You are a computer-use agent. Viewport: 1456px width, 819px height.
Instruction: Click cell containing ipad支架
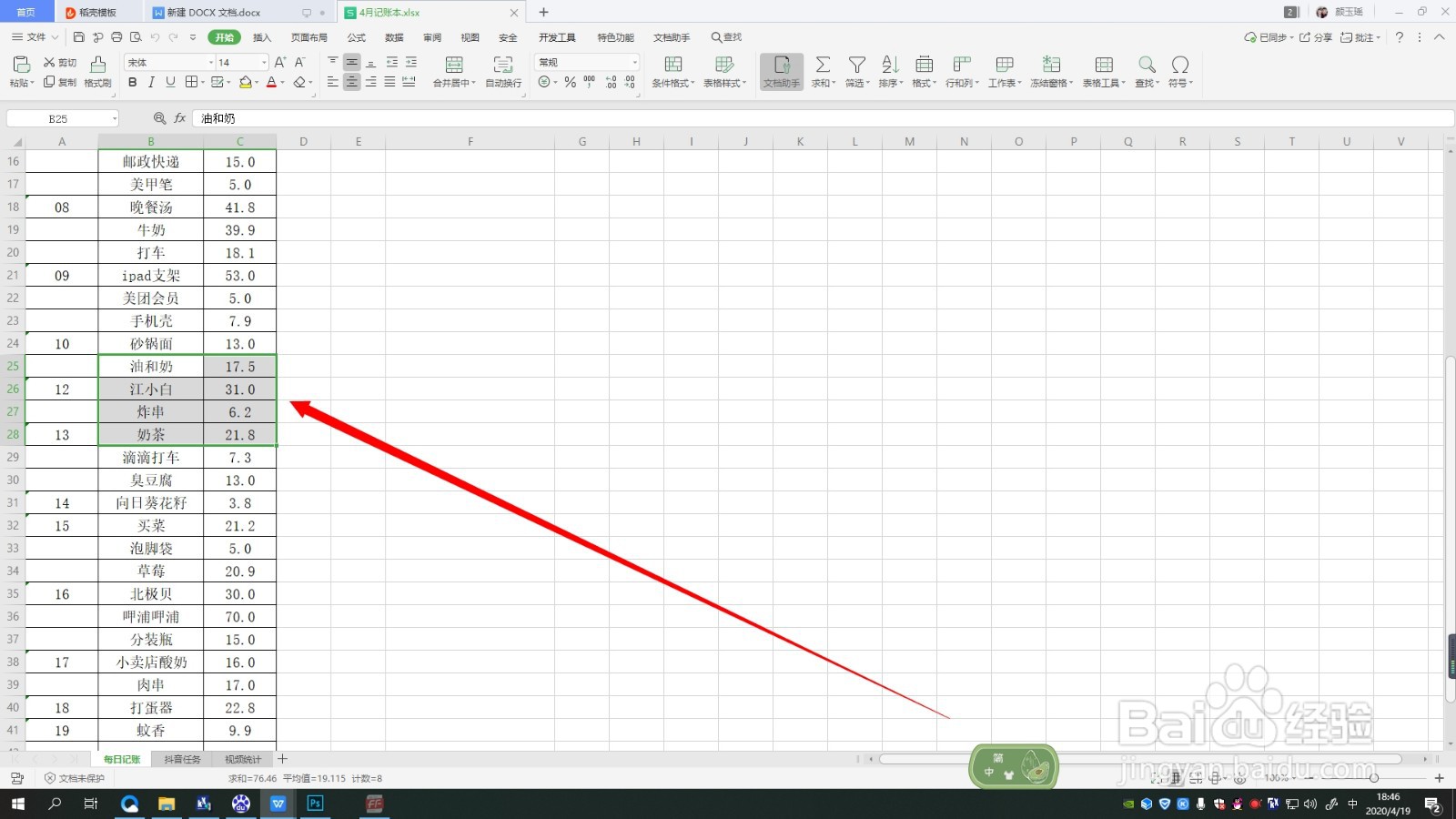(x=151, y=276)
